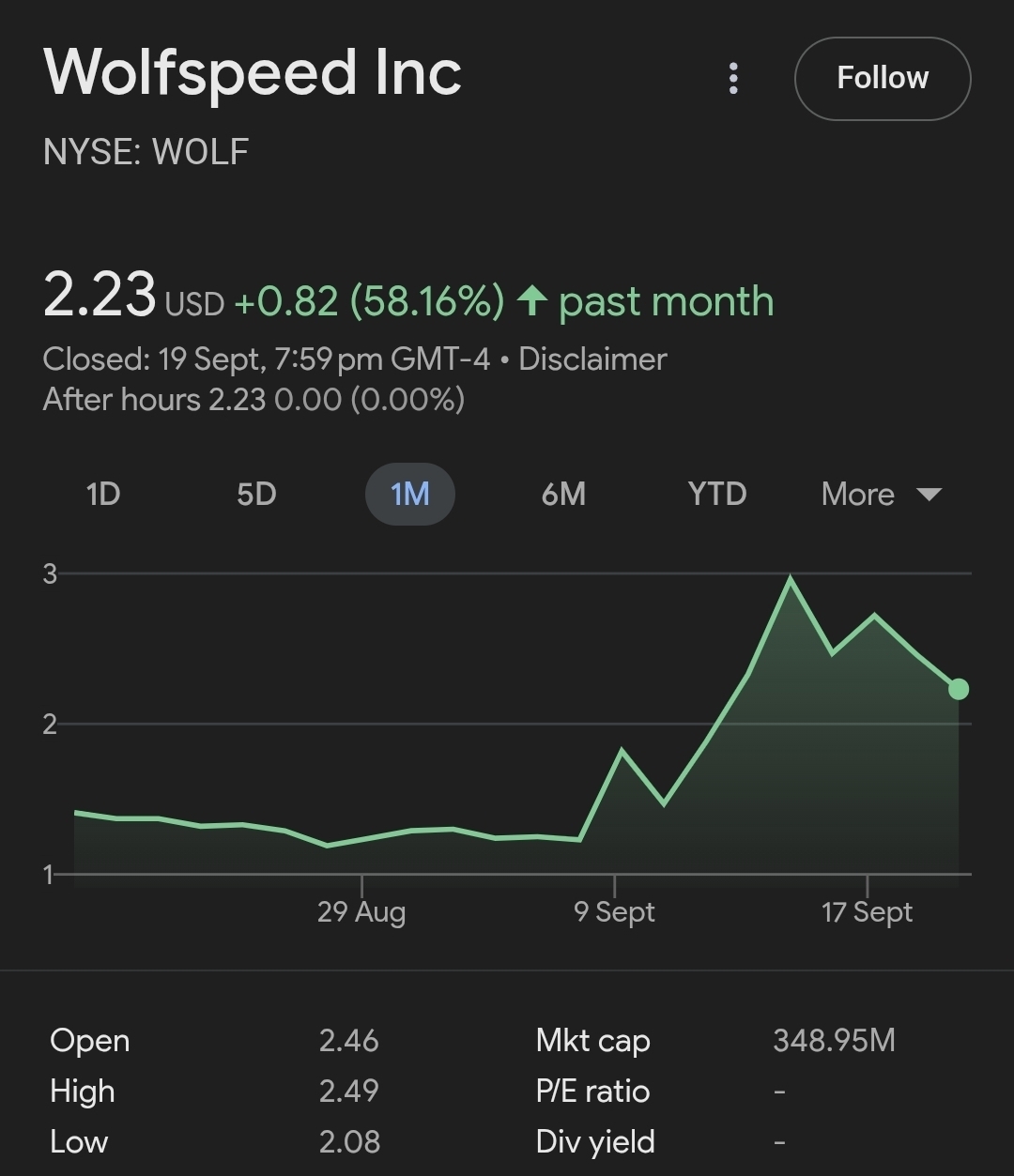Click the More dropdown arrow
This screenshot has width=1014, height=1176.
(929, 495)
